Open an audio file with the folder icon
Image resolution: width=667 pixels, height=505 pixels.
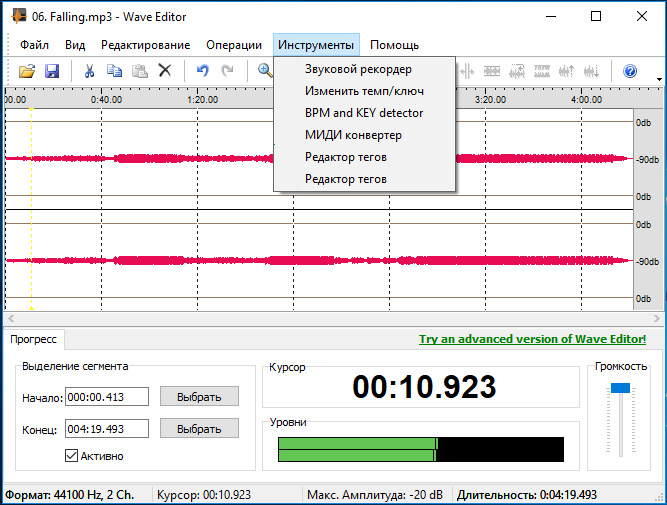[x=27, y=71]
